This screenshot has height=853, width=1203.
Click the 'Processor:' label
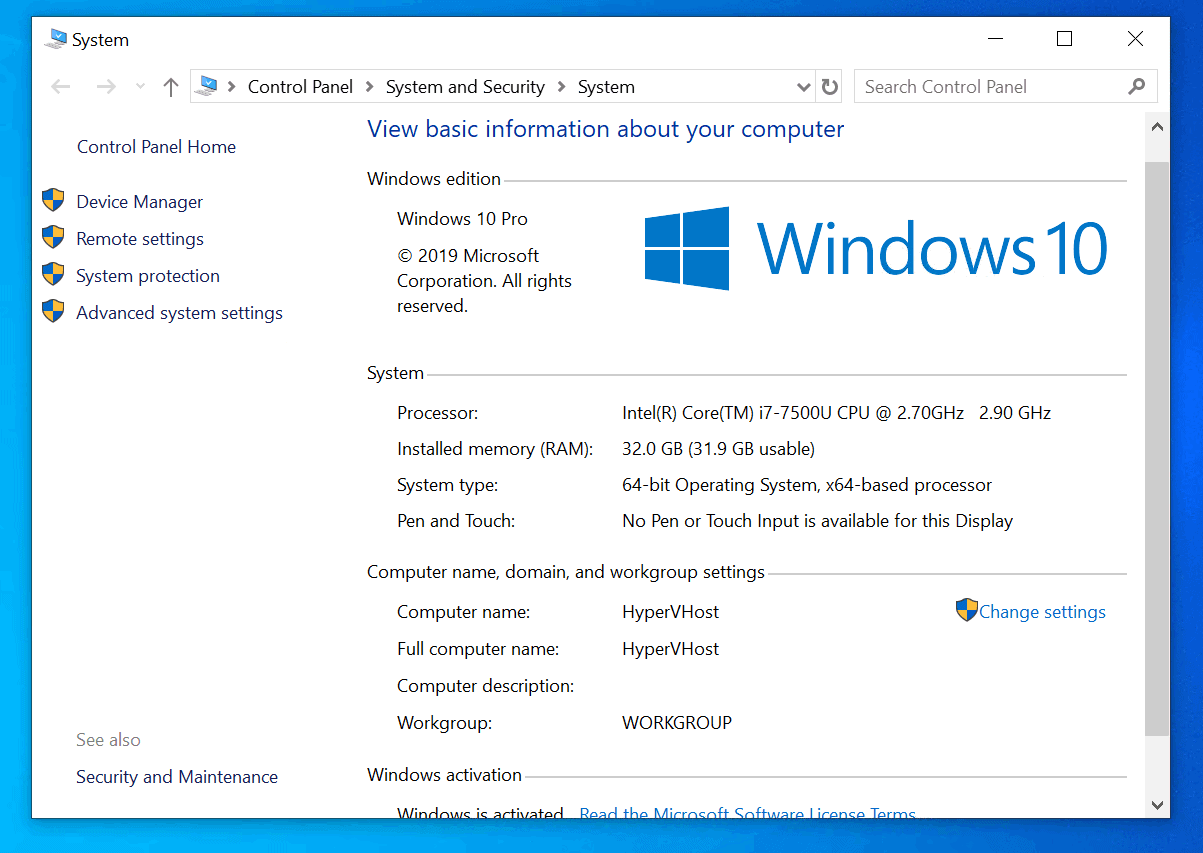(438, 413)
